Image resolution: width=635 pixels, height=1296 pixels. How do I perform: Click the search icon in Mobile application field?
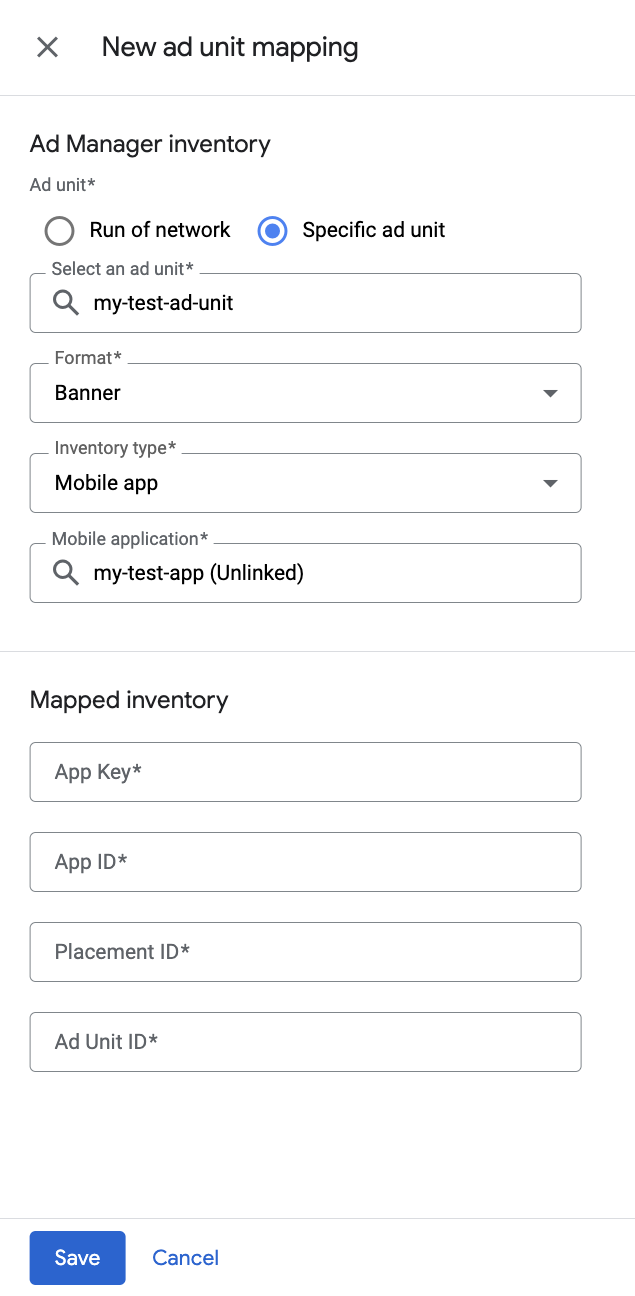point(66,573)
